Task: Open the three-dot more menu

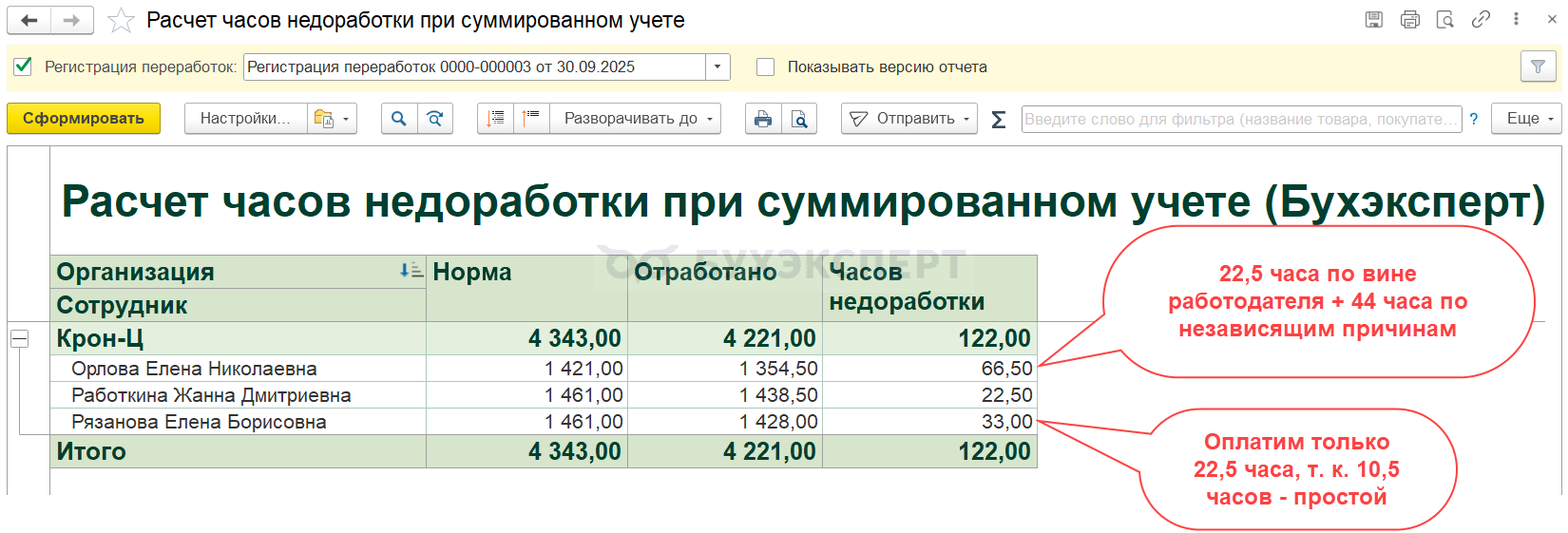Action: [1516, 19]
